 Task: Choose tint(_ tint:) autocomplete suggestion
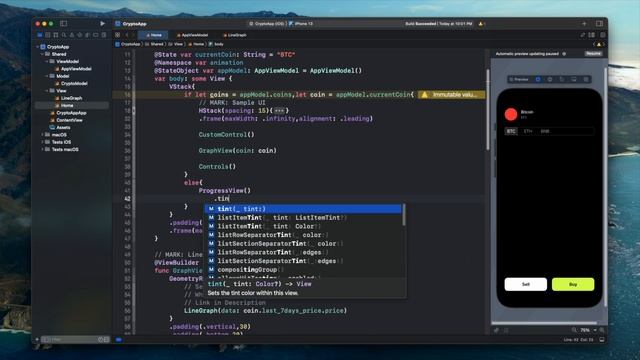303,209
